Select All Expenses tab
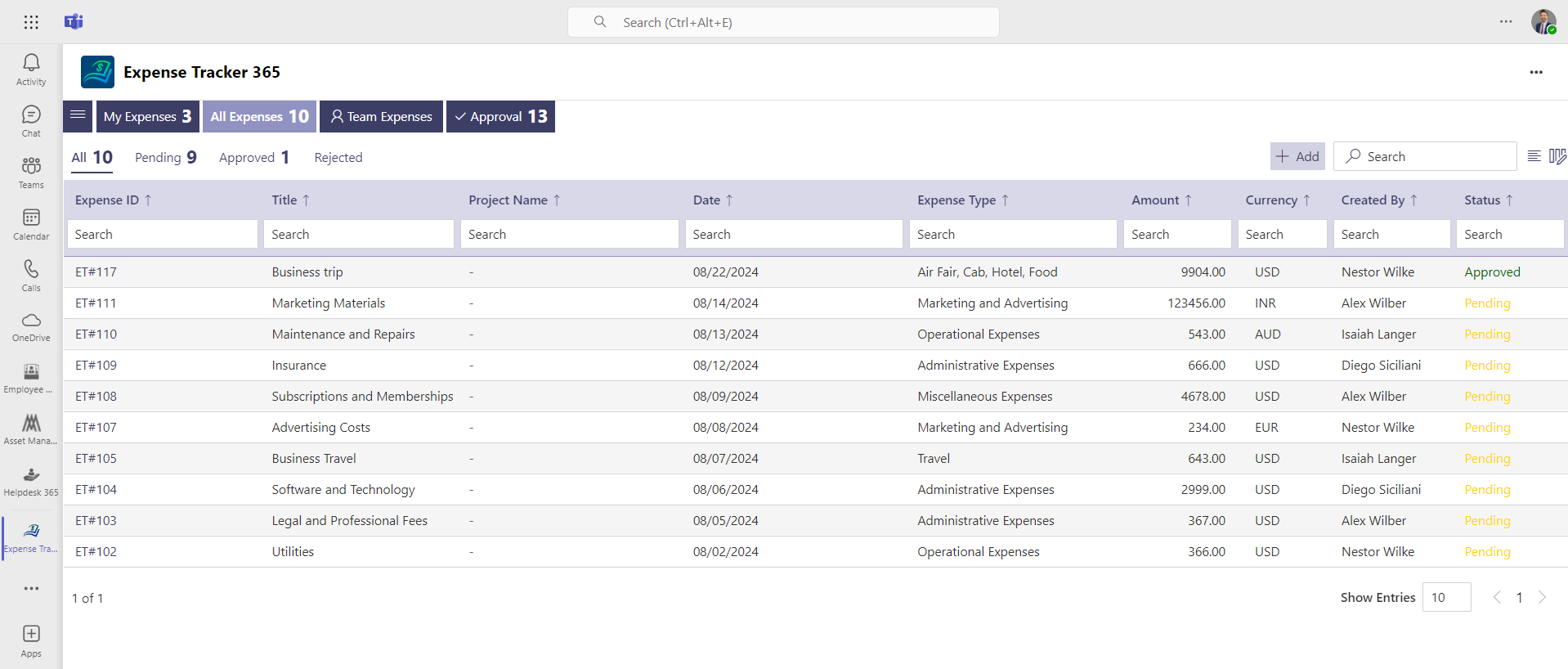 (259, 116)
